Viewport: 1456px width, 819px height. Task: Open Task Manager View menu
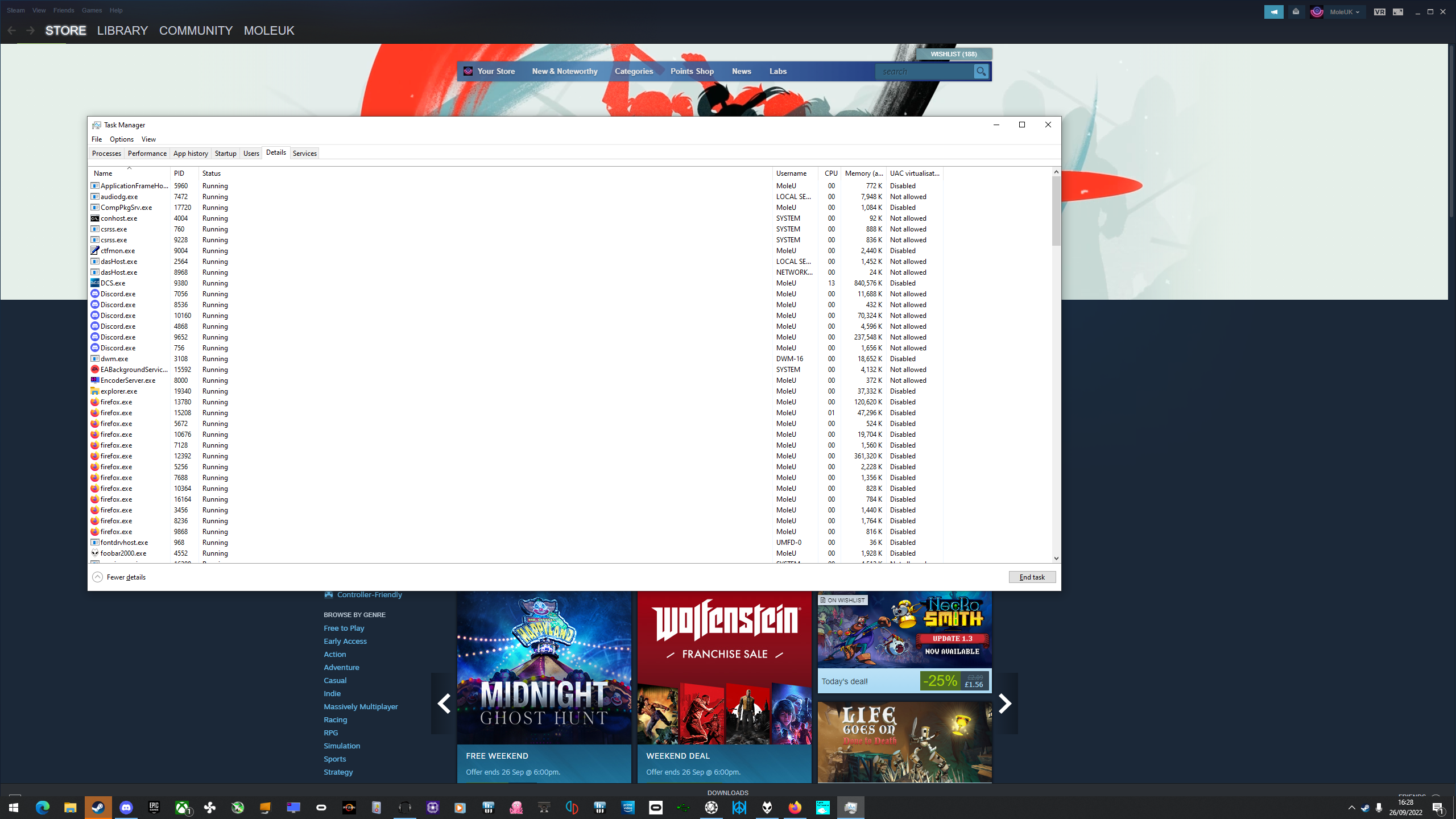(148, 139)
